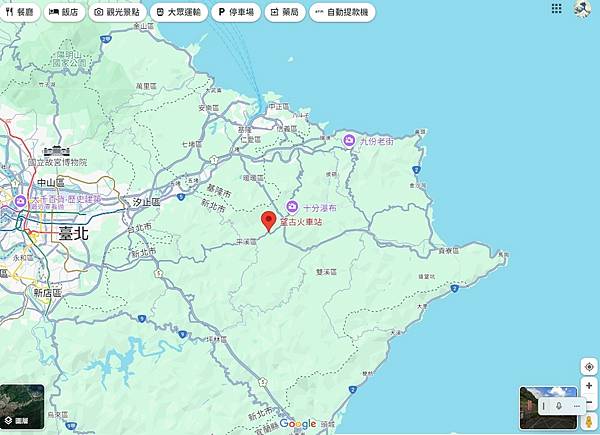Filter by 觀光景點 attractions
This screenshot has width=600, height=435.
pyautogui.click(x=117, y=12)
